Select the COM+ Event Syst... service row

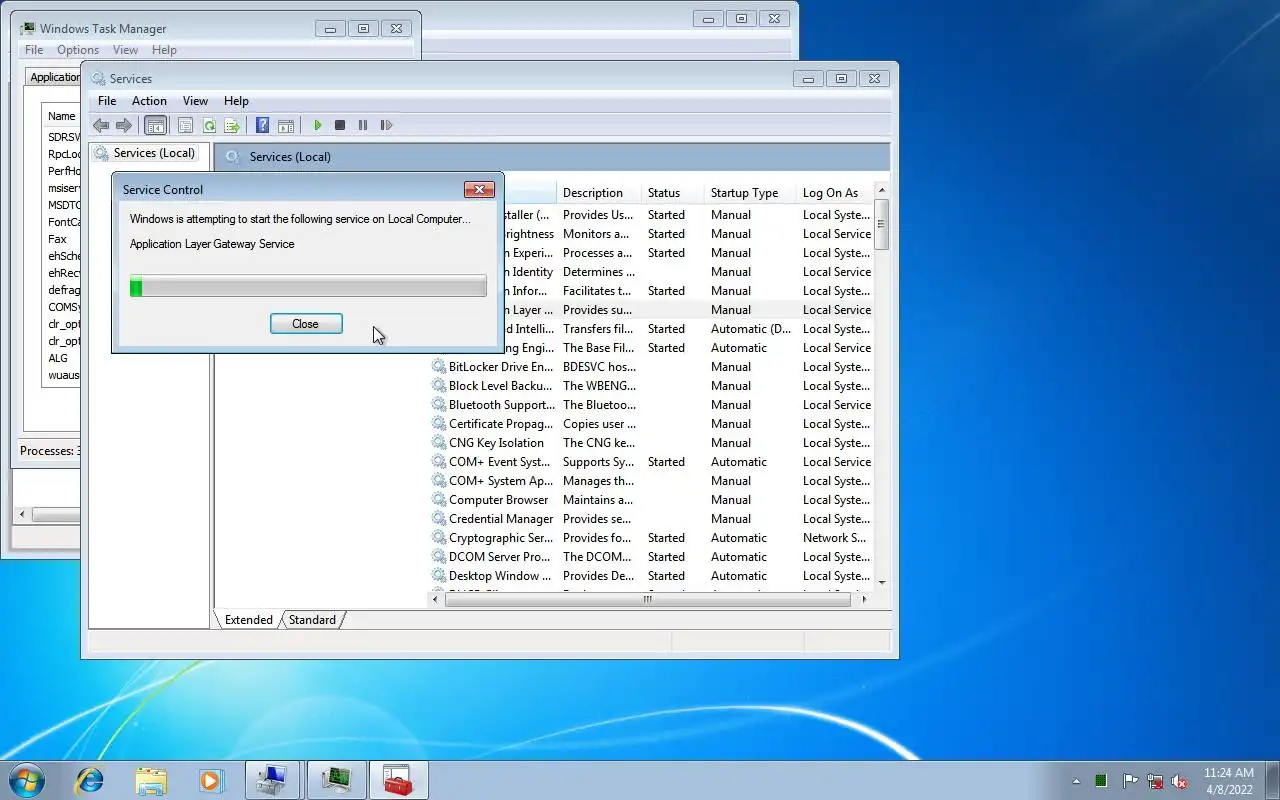(x=650, y=462)
